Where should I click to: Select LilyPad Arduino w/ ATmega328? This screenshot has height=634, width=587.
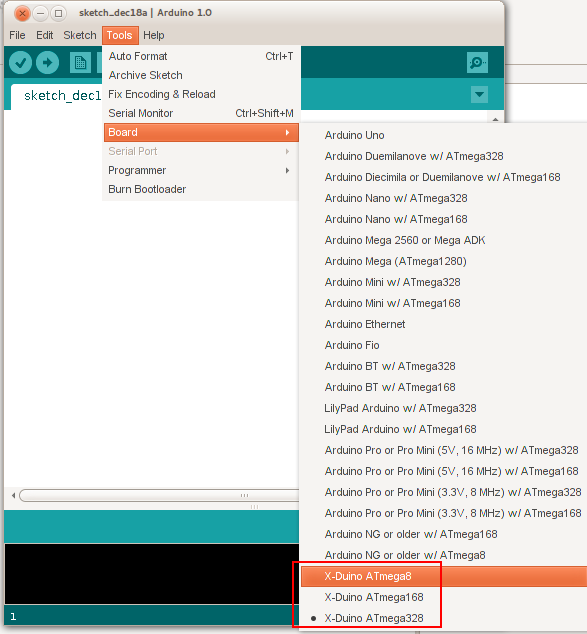coord(444,408)
